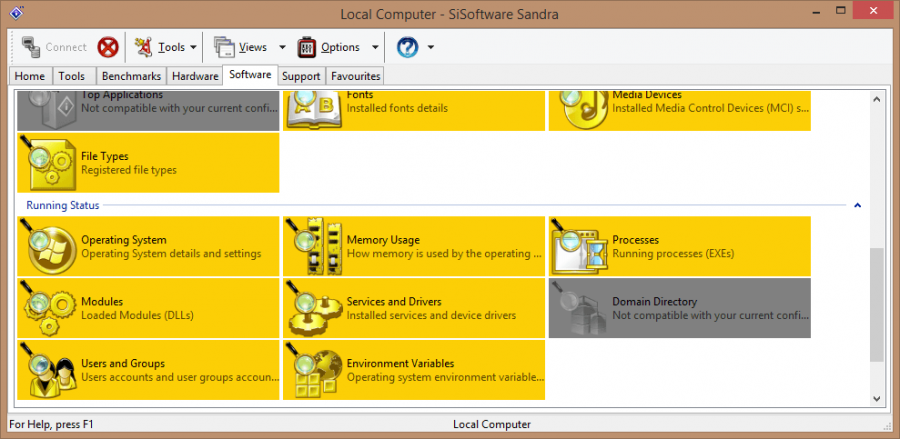Click the Options sliders icon
900x439 pixels.
pos(307,47)
